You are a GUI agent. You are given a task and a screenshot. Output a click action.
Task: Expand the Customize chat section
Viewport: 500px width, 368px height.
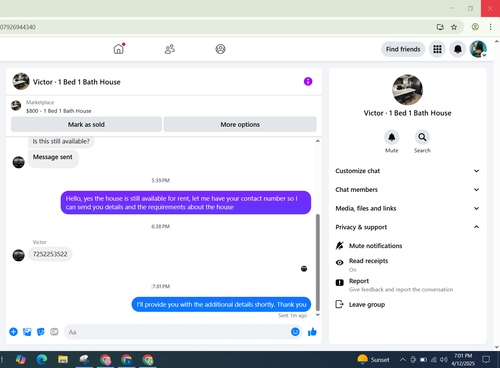[407, 171]
